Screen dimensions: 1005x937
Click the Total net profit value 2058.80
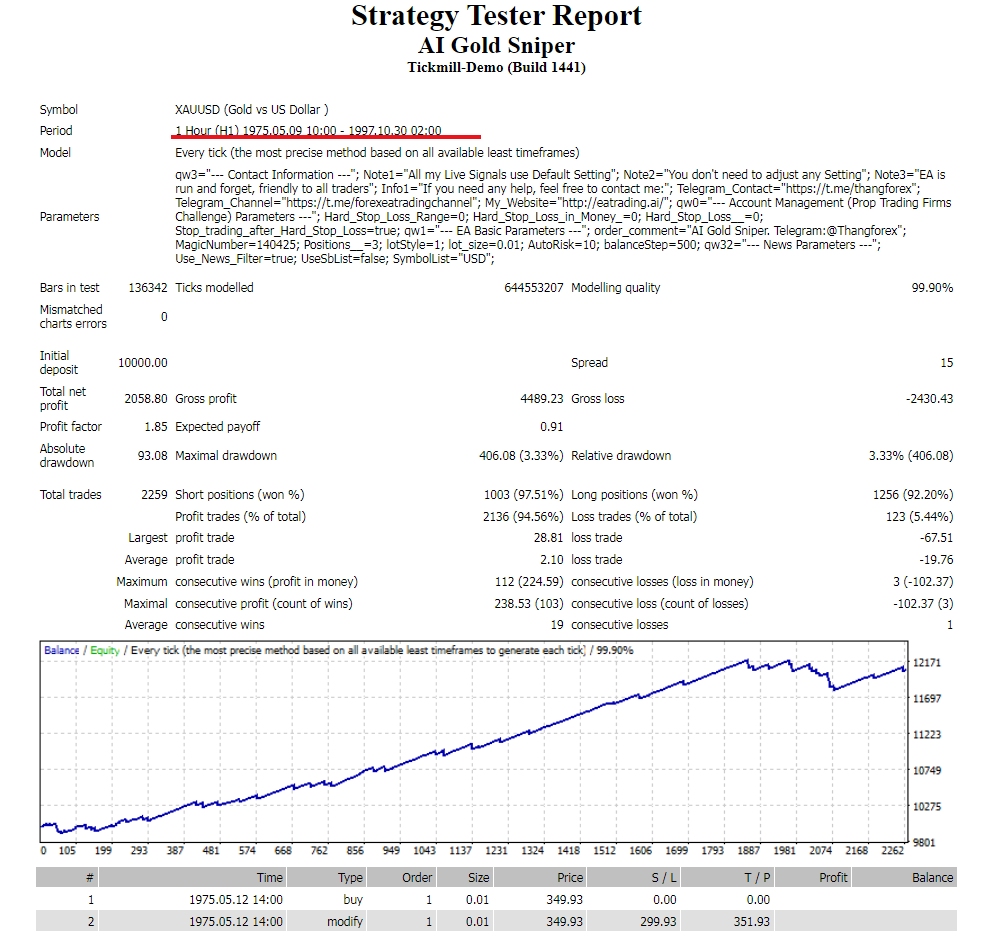click(145, 398)
